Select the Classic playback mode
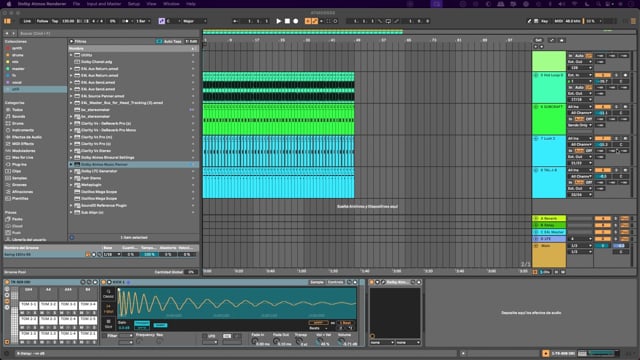This screenshot has height=360, width=640. tap(108, 294)
